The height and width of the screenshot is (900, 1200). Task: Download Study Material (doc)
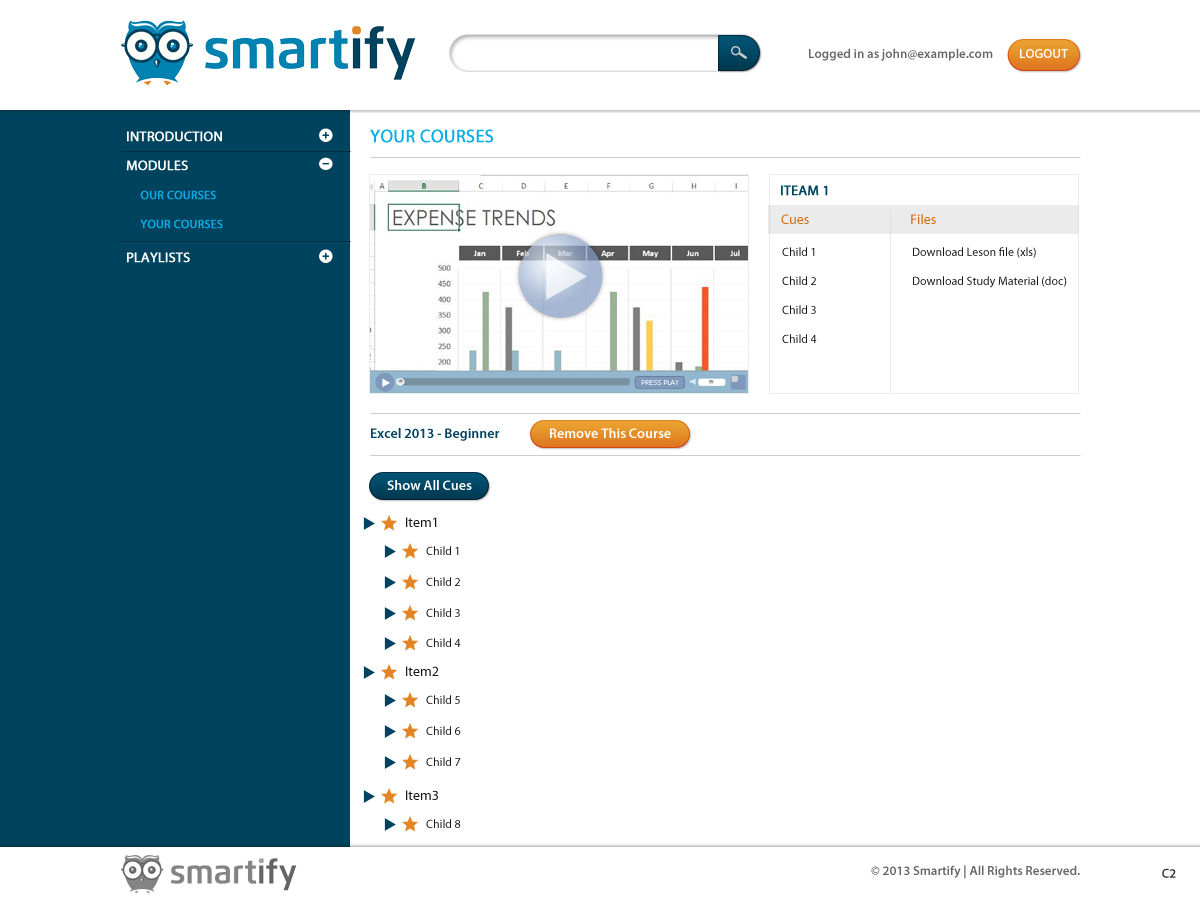(989, 281)
